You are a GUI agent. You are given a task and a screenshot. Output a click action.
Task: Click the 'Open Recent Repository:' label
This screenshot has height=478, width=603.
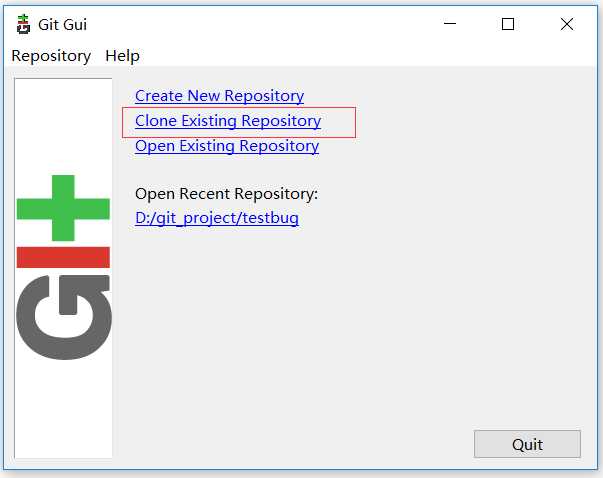coord(227,194)
